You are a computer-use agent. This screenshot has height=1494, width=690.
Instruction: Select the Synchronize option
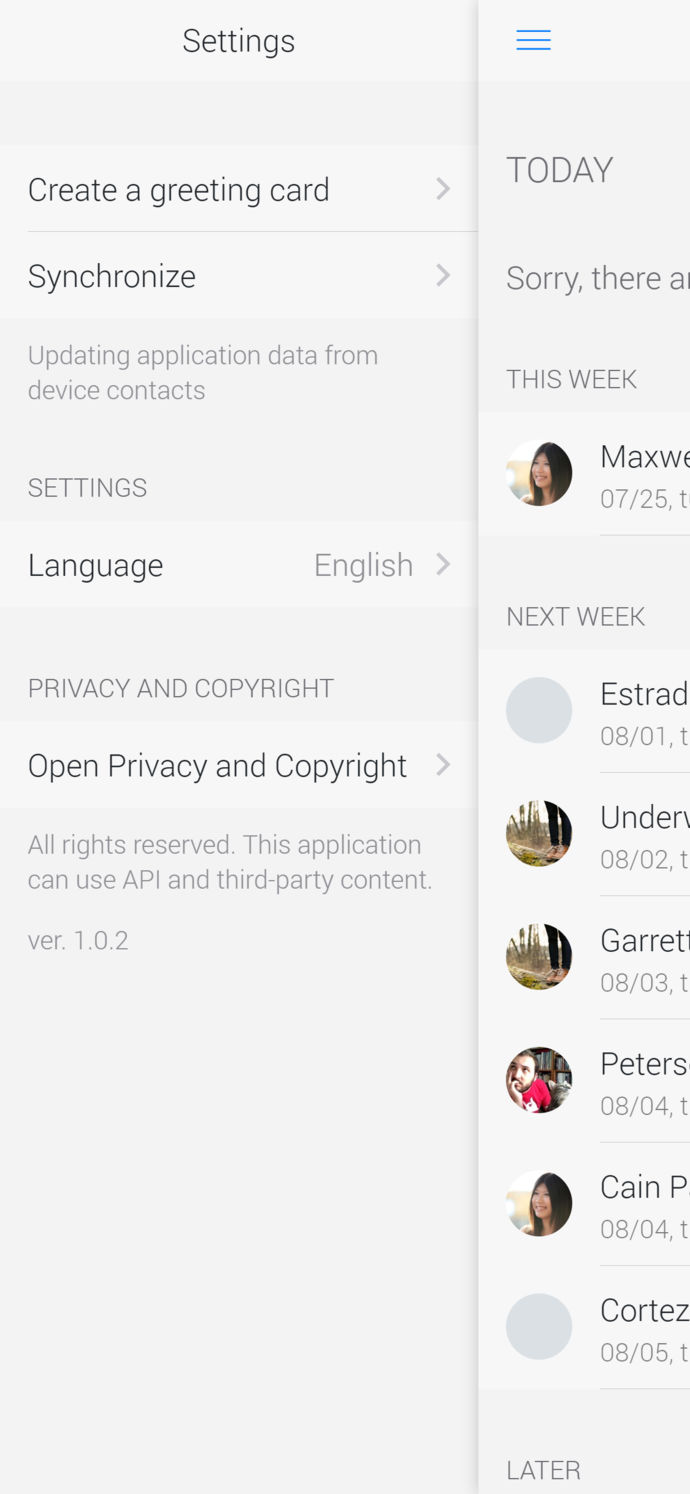coord(239,276)
